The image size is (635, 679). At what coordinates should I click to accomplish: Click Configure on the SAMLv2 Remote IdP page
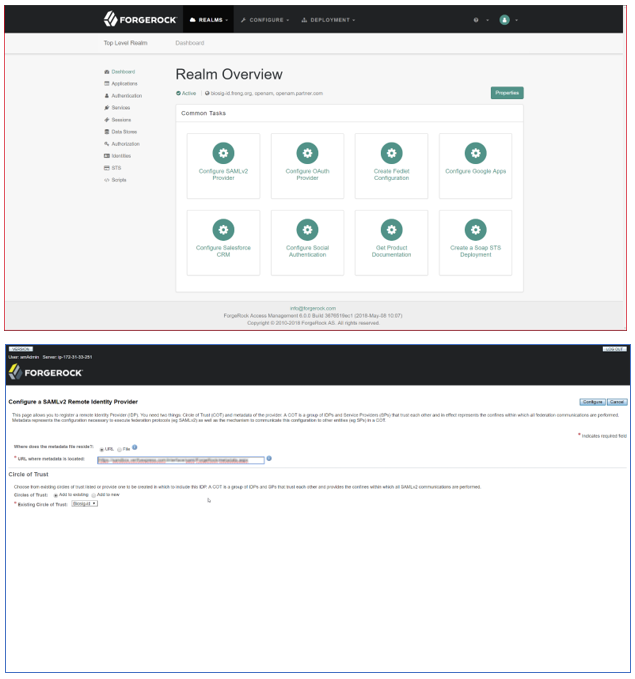pyautogui.click(x=593, y=402)
